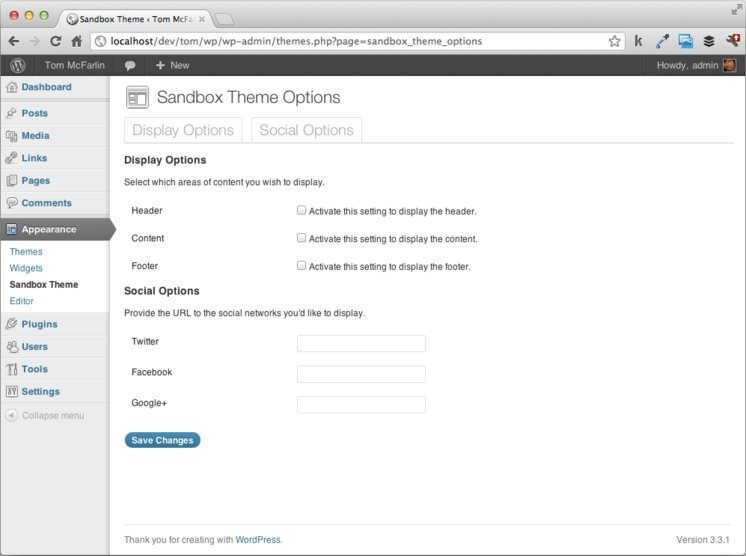The image size is (746, 556).
Task: Focus the Facebook URL input field
Action: (x=361, y=374)
